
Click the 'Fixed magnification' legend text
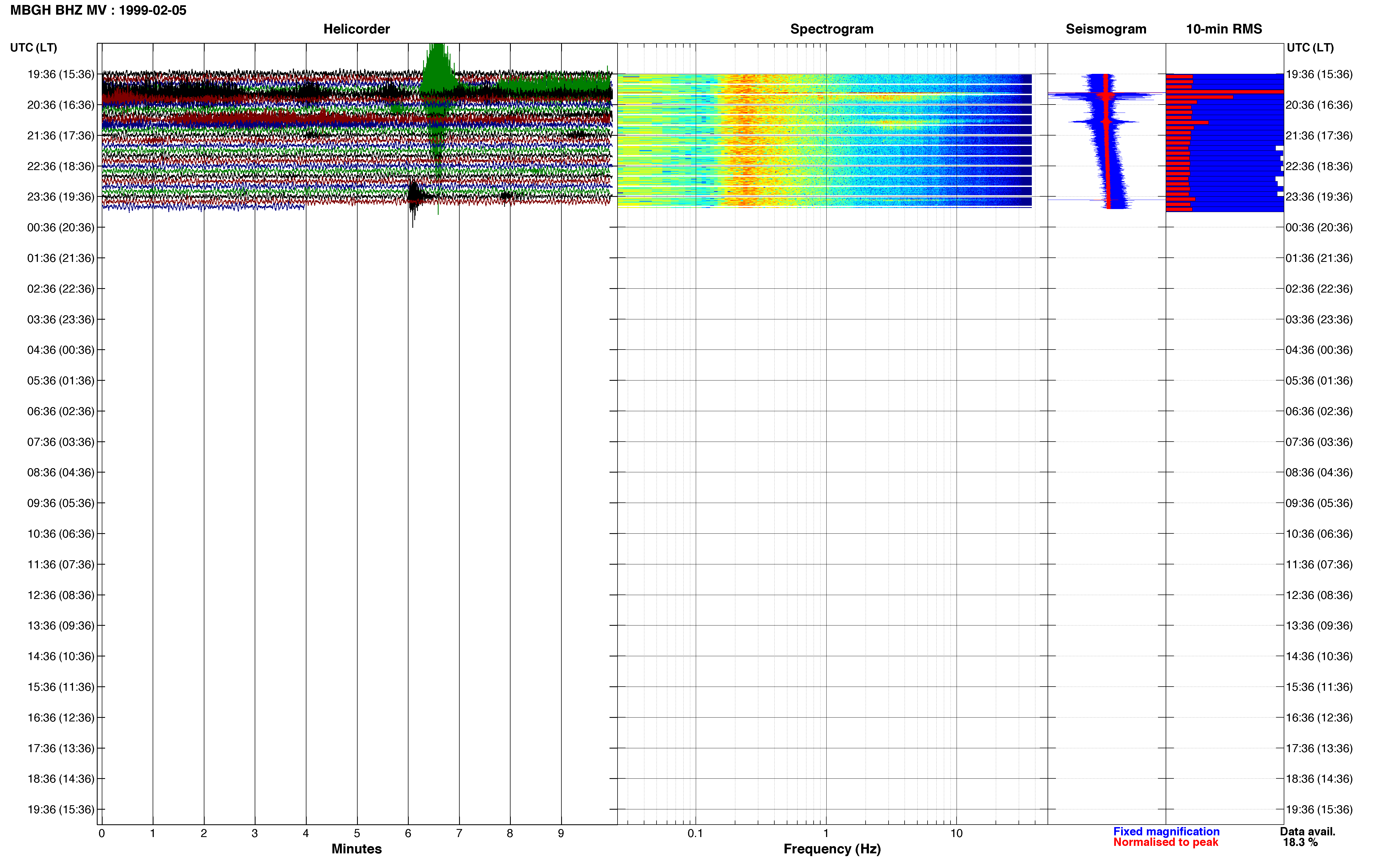point(1166,831)
